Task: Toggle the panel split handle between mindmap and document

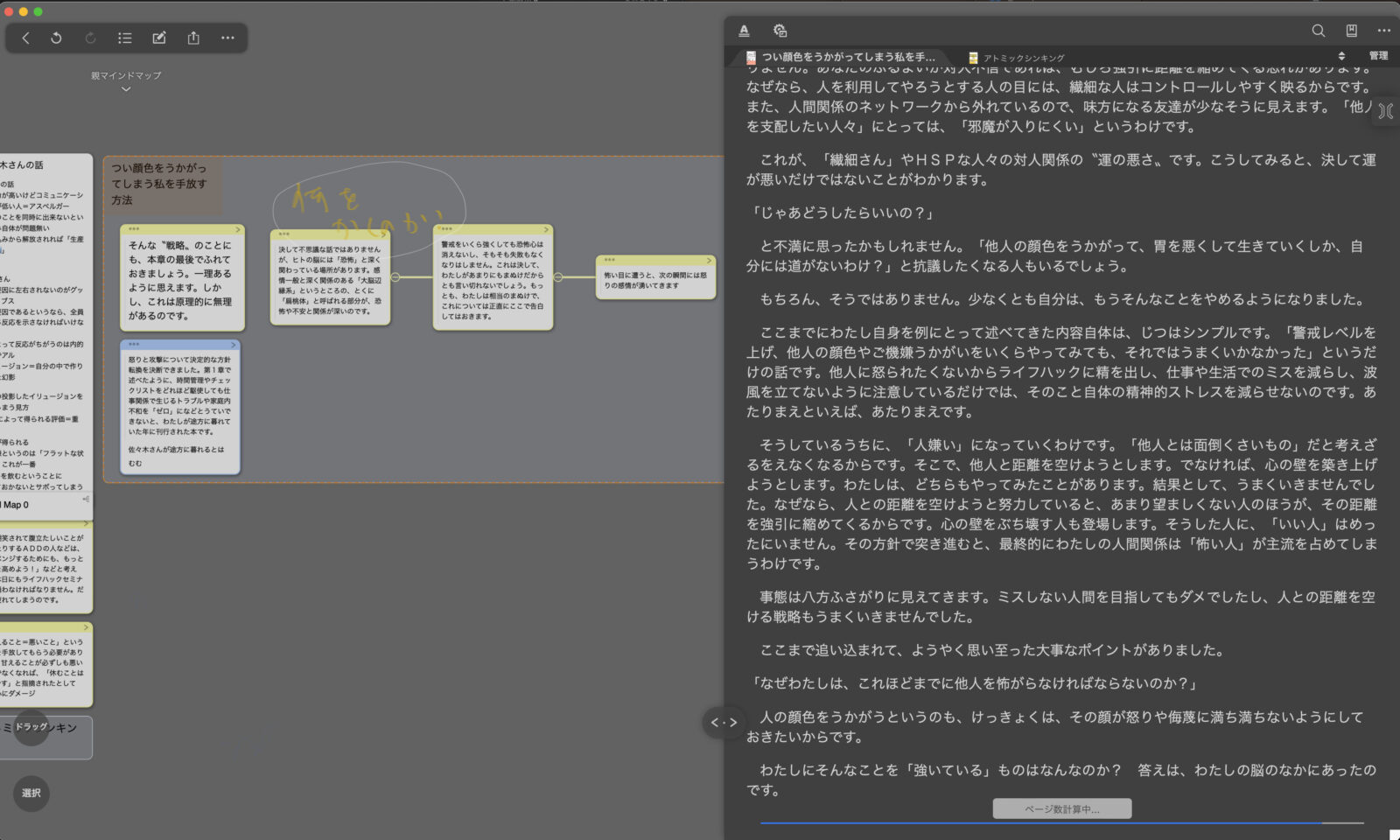Action: [x=724, y=722]
